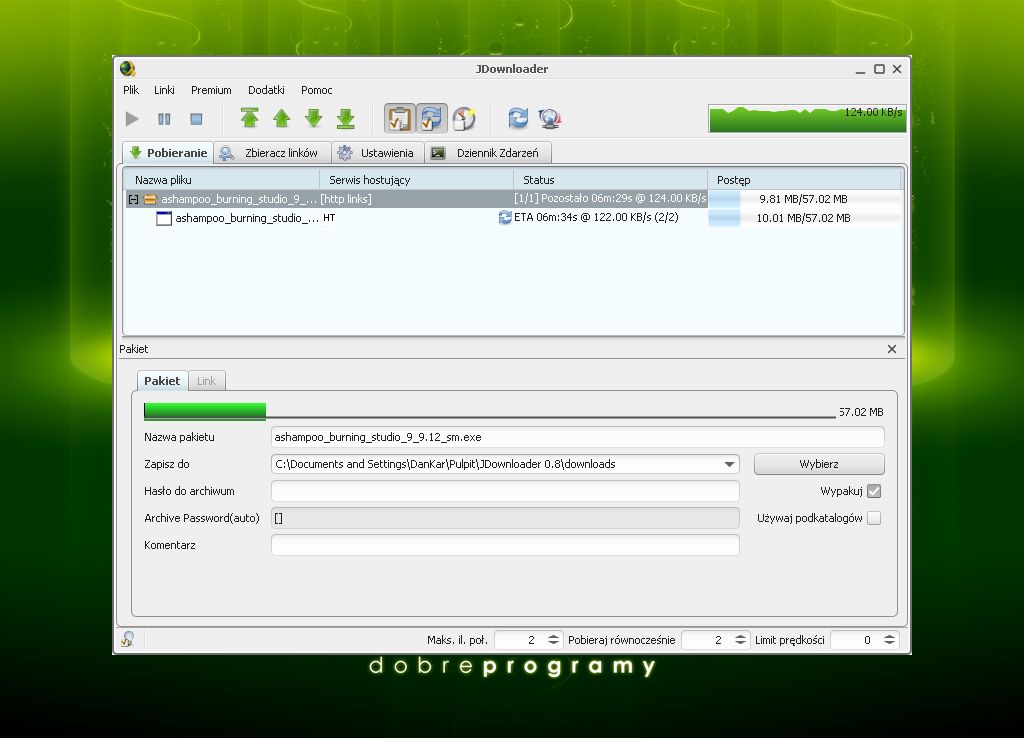Click the reconnect status icon beside ETA text
Screen dimensions: 1024x738
[505, 217]
